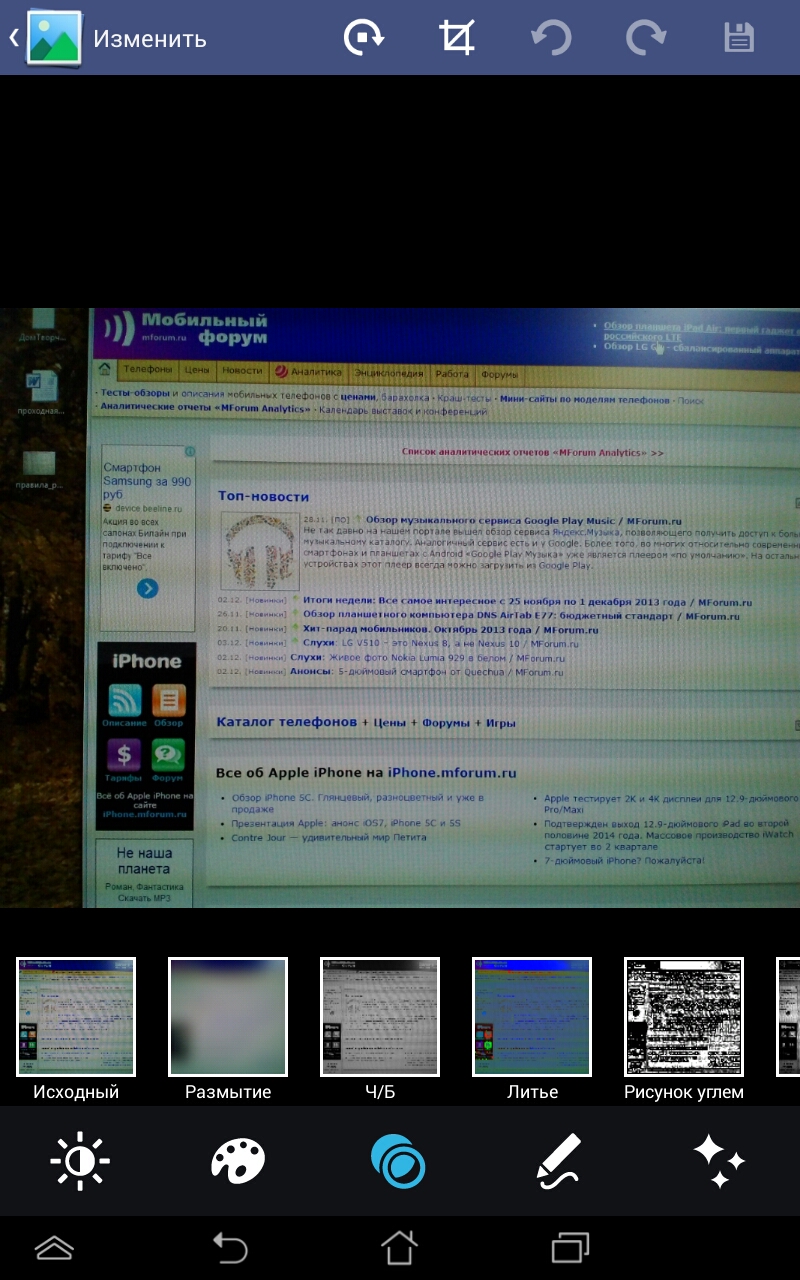Tap the rotate image icon
This screenshot has height=1280, width=800.
pos(363,38)
